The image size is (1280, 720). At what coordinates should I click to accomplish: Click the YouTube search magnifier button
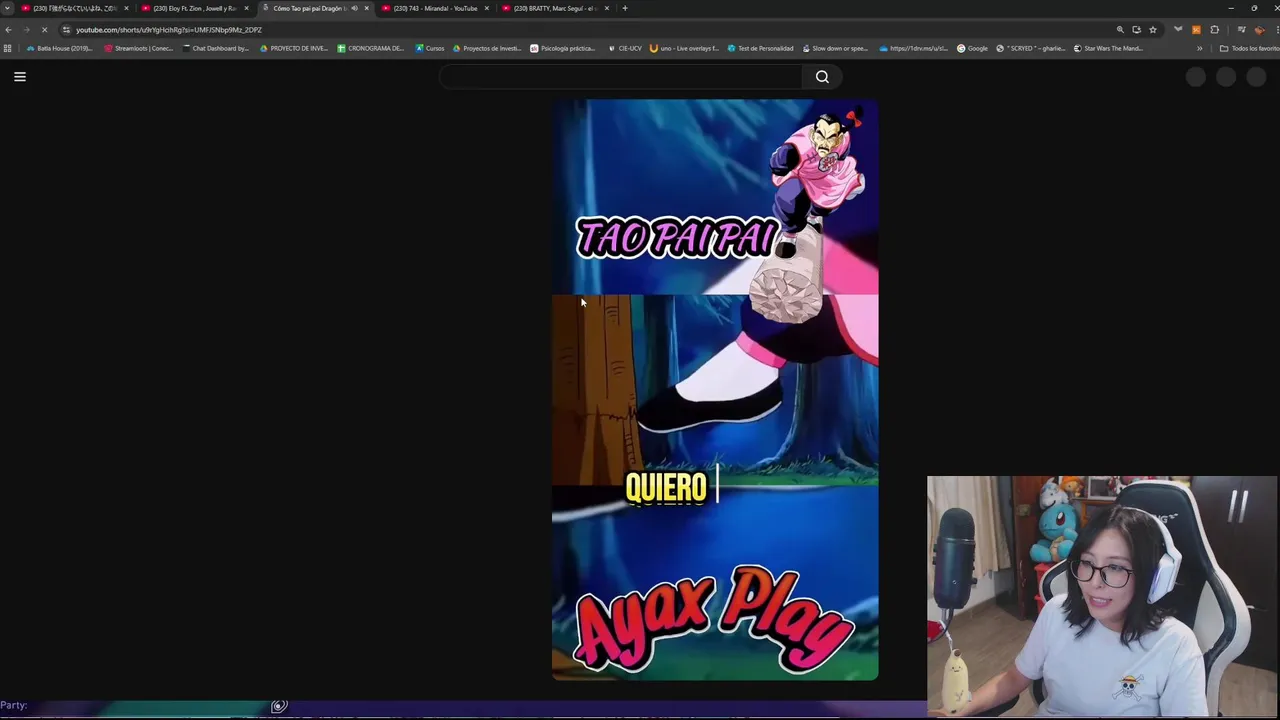(822, 77)
